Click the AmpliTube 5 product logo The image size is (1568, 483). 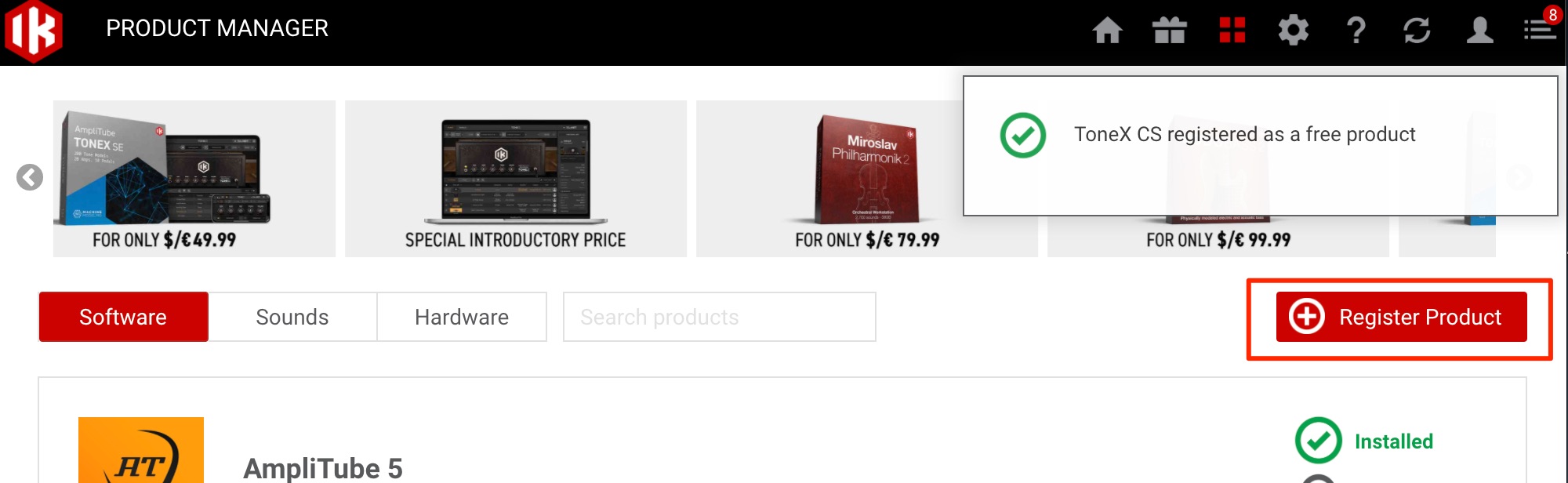coord(141,450)
